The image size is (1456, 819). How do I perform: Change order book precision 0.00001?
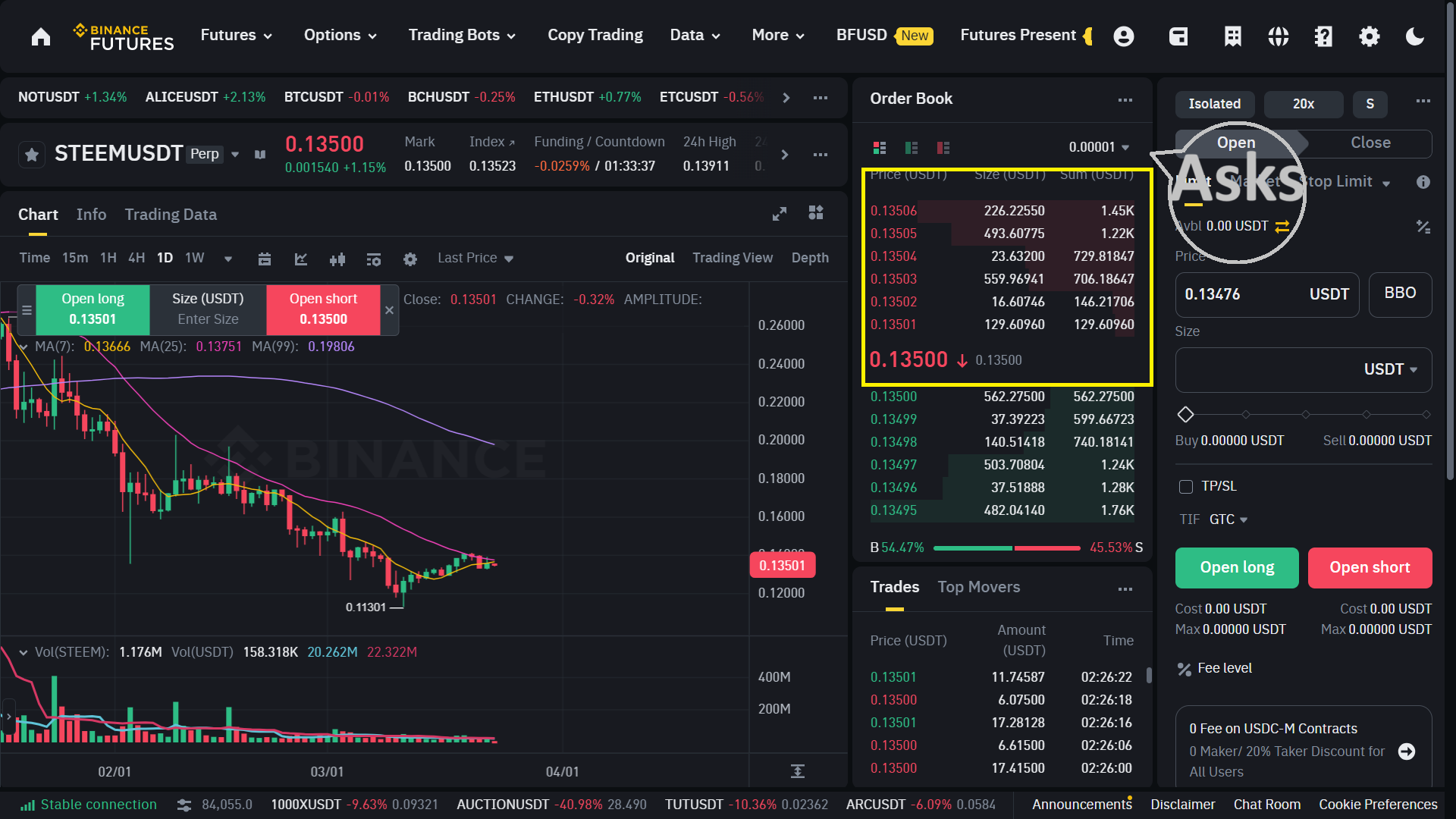[1100, 147]
